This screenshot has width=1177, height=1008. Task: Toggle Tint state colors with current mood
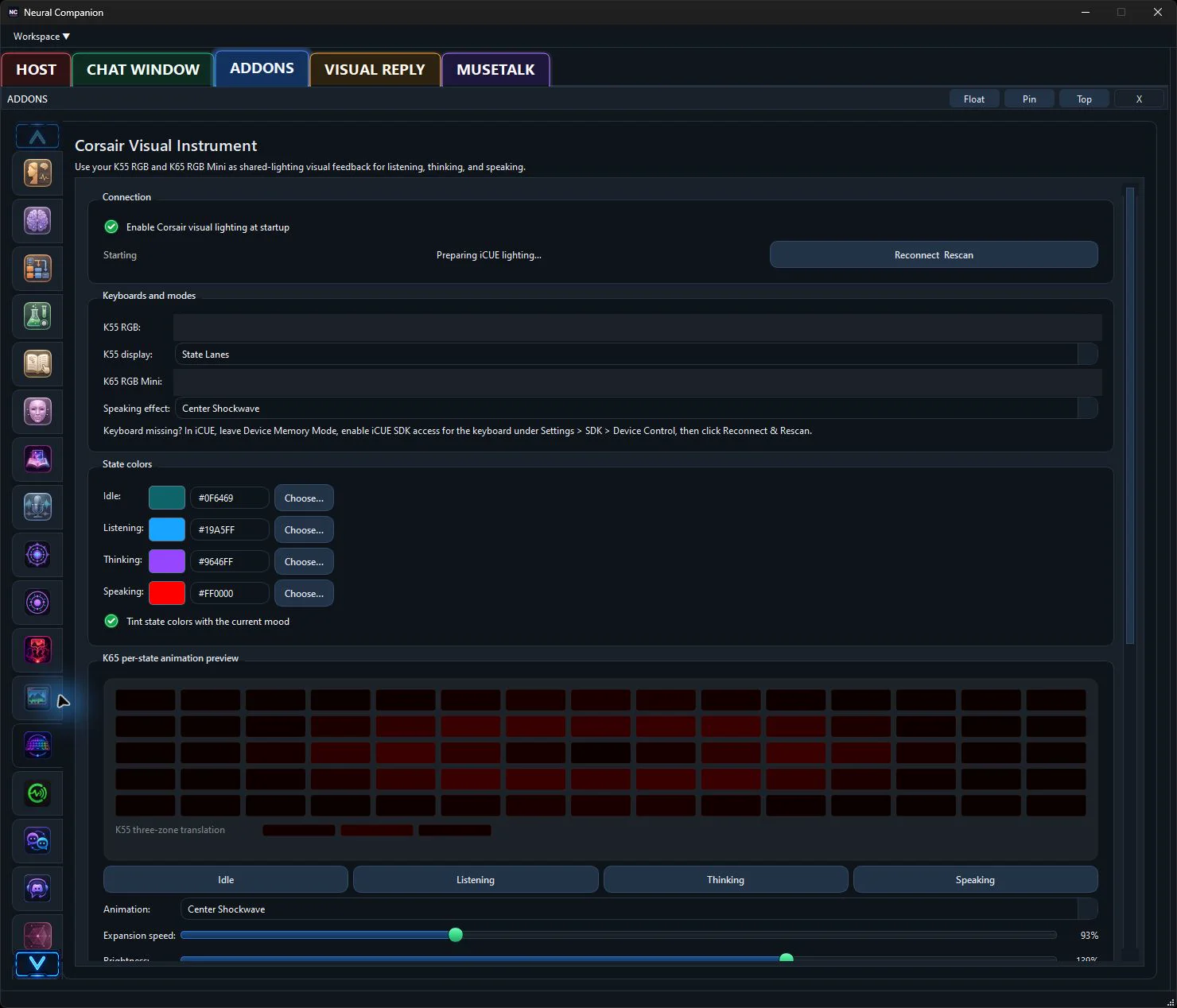[x=111, y=621]
